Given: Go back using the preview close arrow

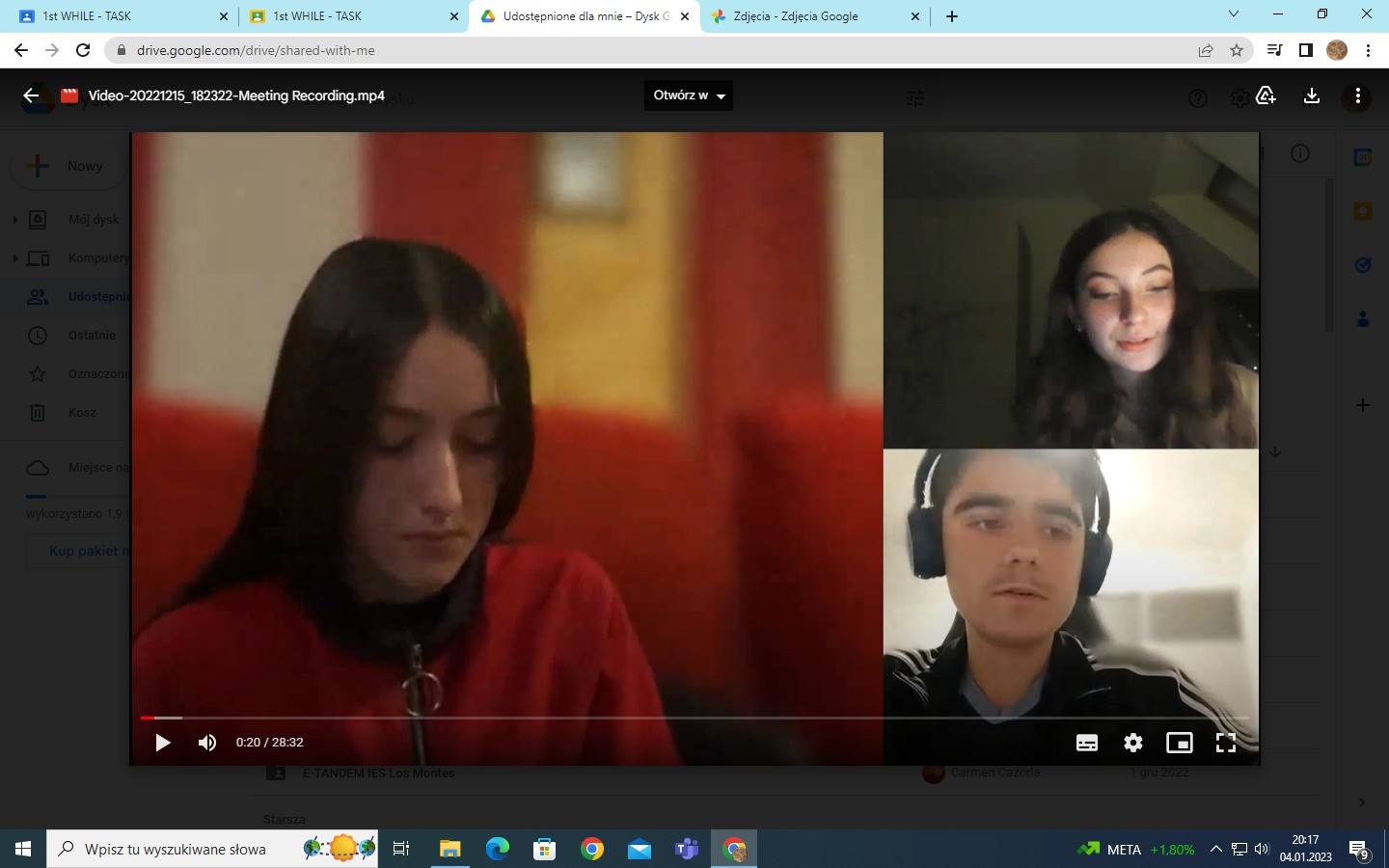Looking at the screenshot, I should click(x=31, y=95).
